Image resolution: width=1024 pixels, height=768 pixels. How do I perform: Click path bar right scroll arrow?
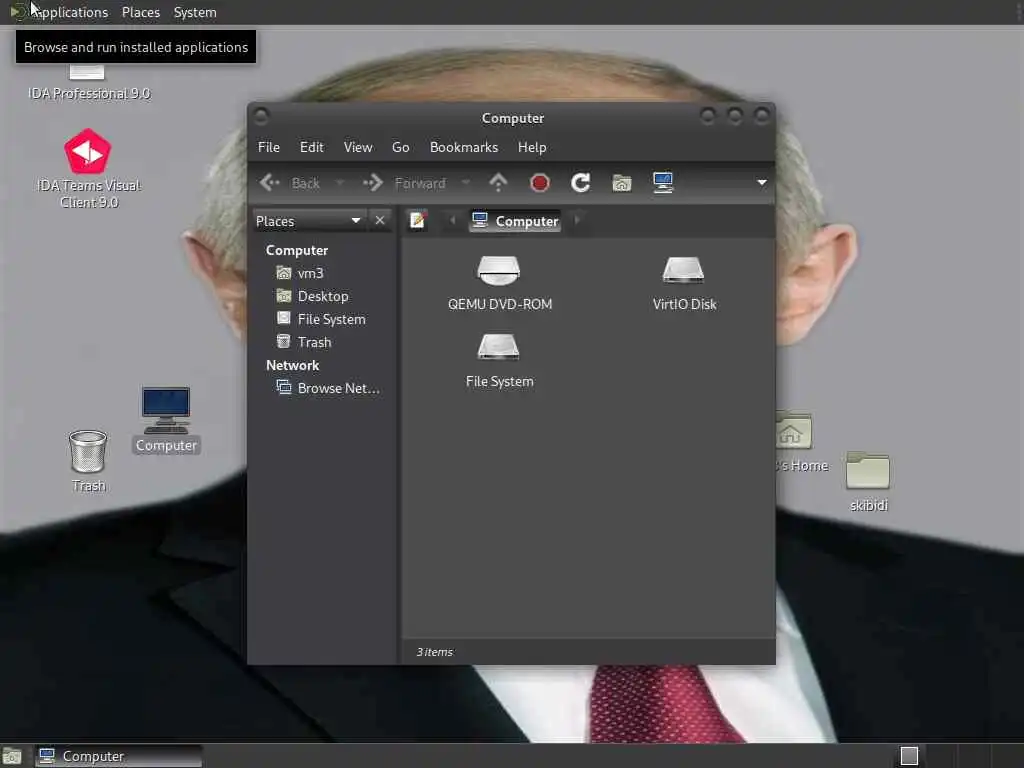tap(577, 221)
